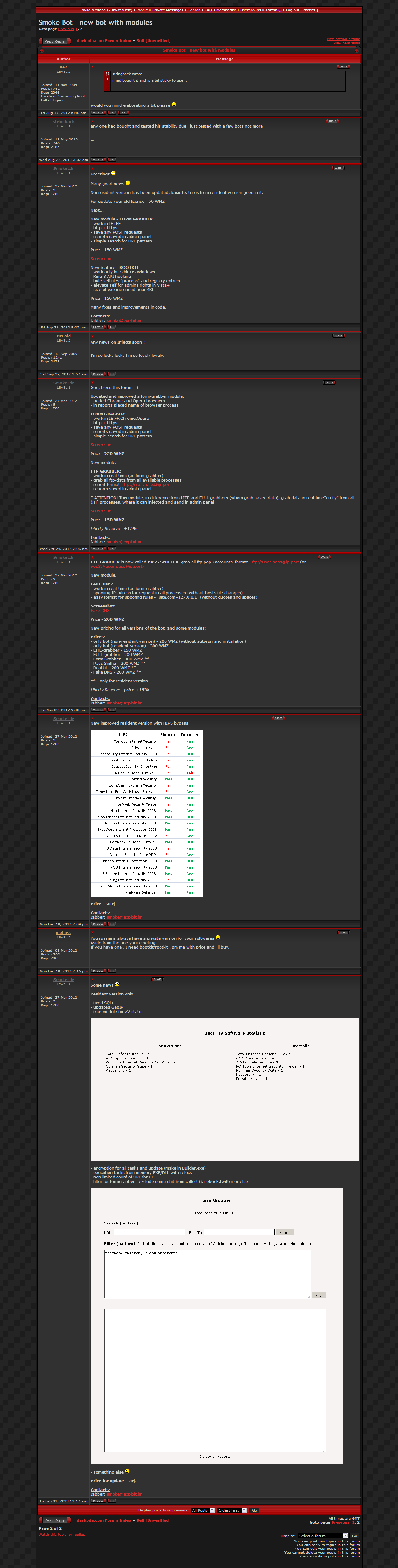Click 'Watch this topic for replies' link
398x1568 pixels.
tap(61, 1535)
